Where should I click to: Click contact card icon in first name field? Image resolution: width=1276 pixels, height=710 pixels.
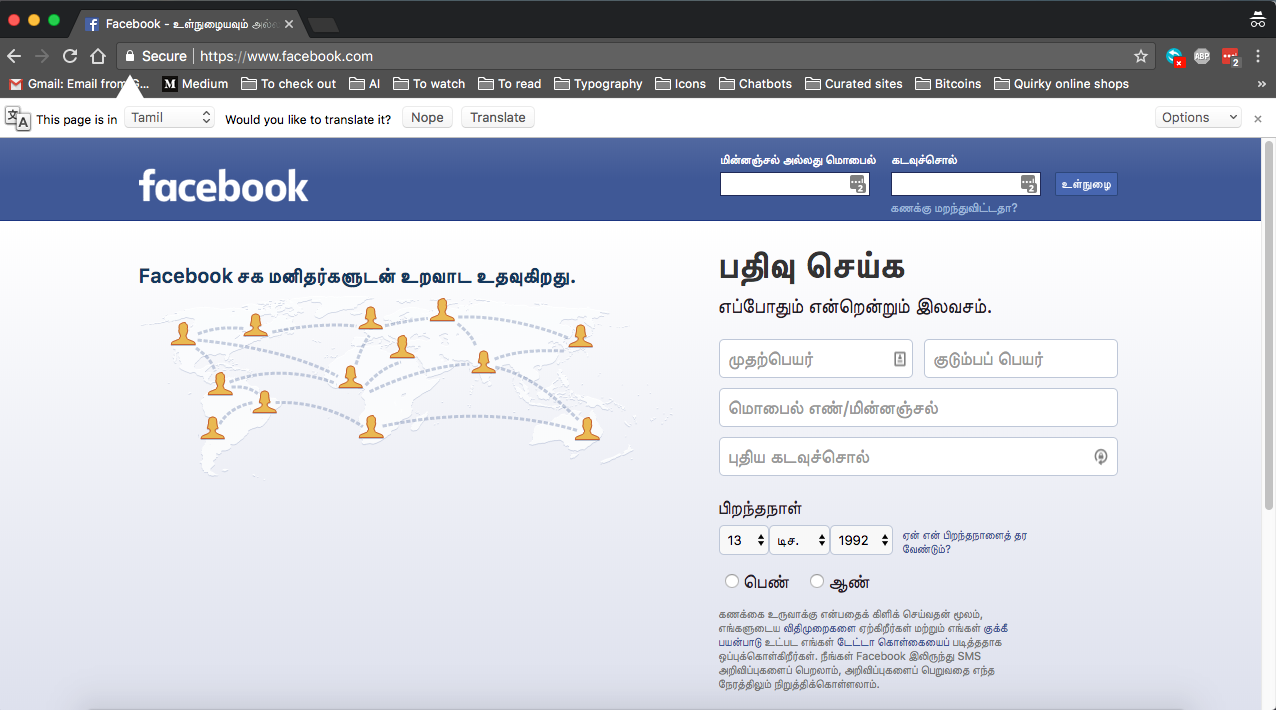(x=899, y=359)
